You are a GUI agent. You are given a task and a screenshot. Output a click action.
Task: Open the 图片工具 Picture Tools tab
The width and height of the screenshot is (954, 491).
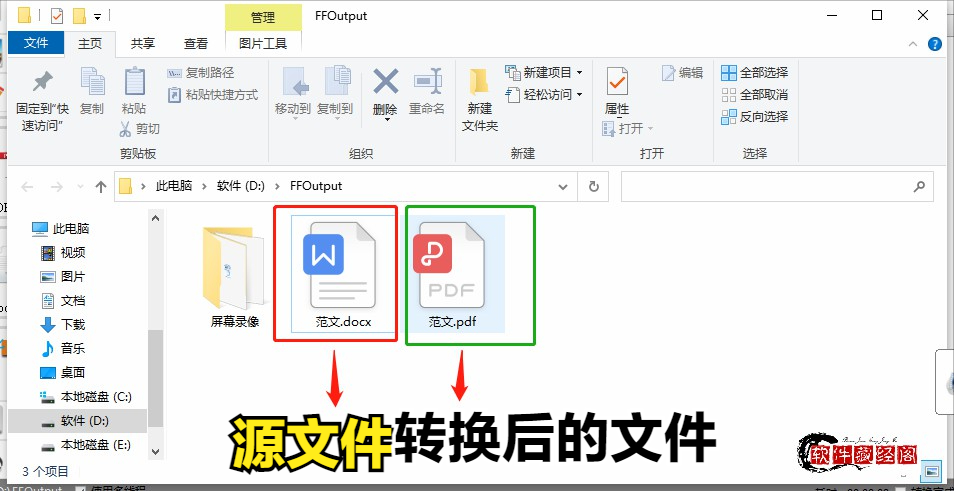pos(263,43)
